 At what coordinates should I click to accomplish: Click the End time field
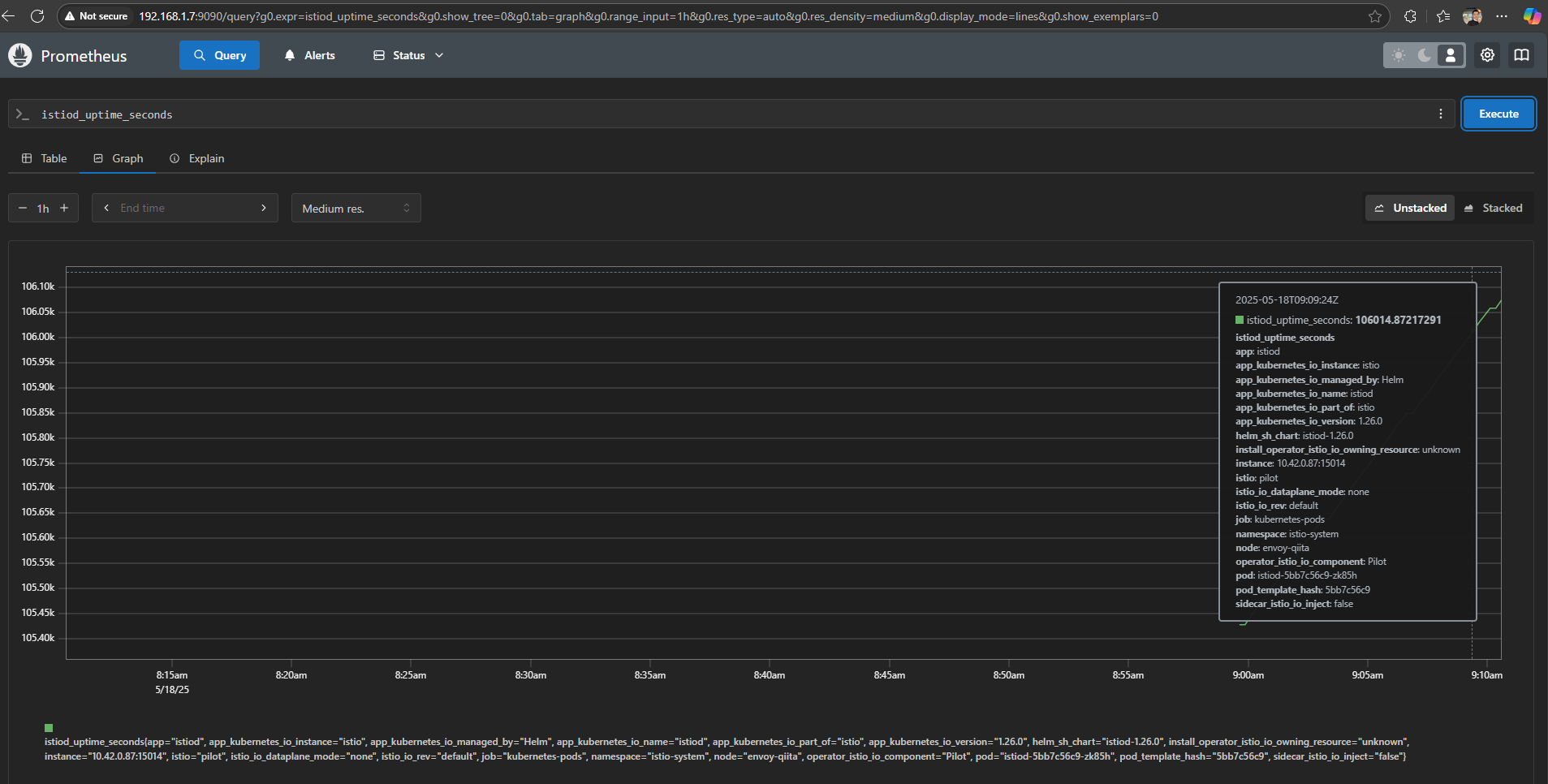[x=185, y=209]
